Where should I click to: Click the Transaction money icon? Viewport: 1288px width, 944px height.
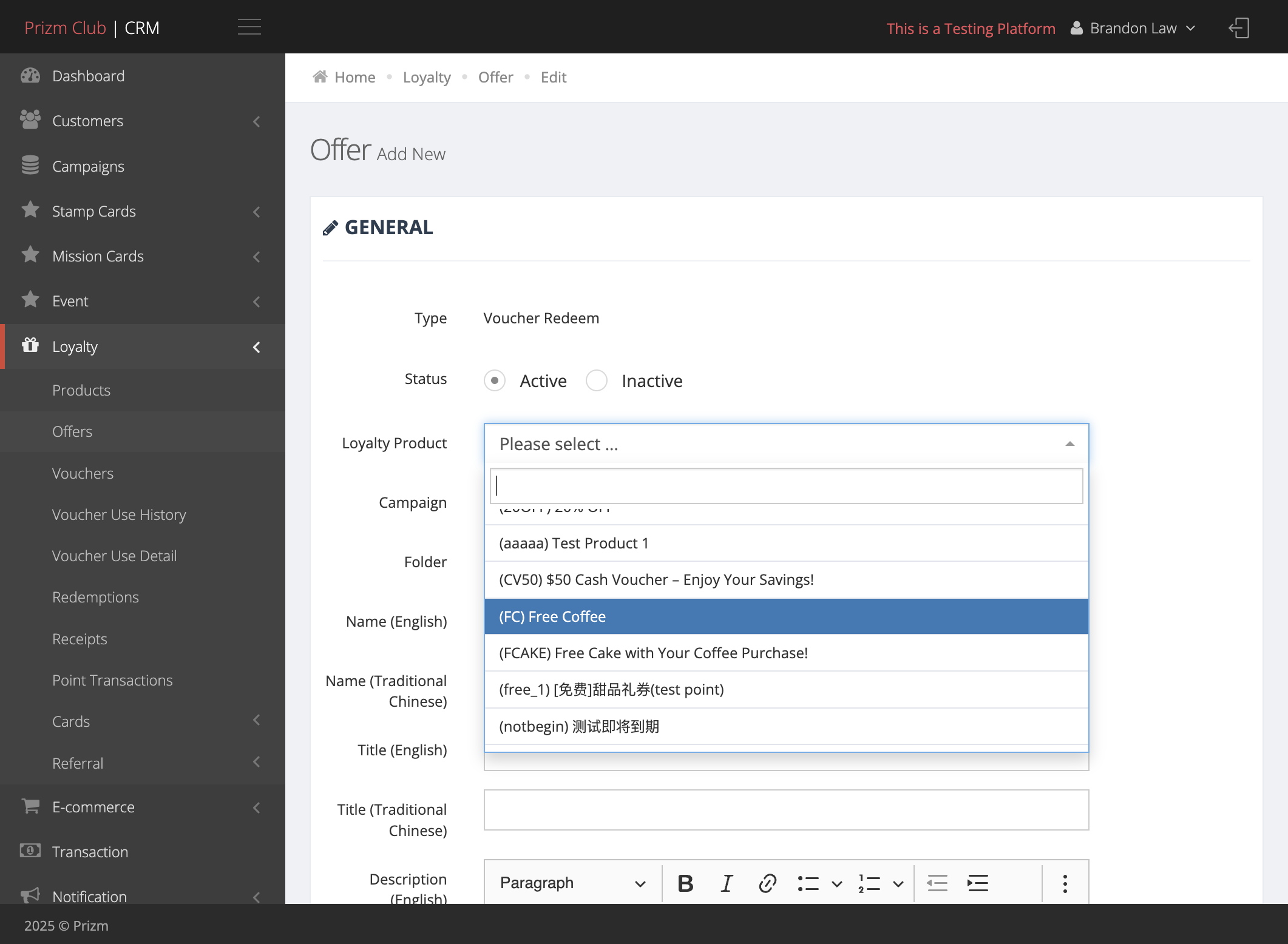coord(30,851)
